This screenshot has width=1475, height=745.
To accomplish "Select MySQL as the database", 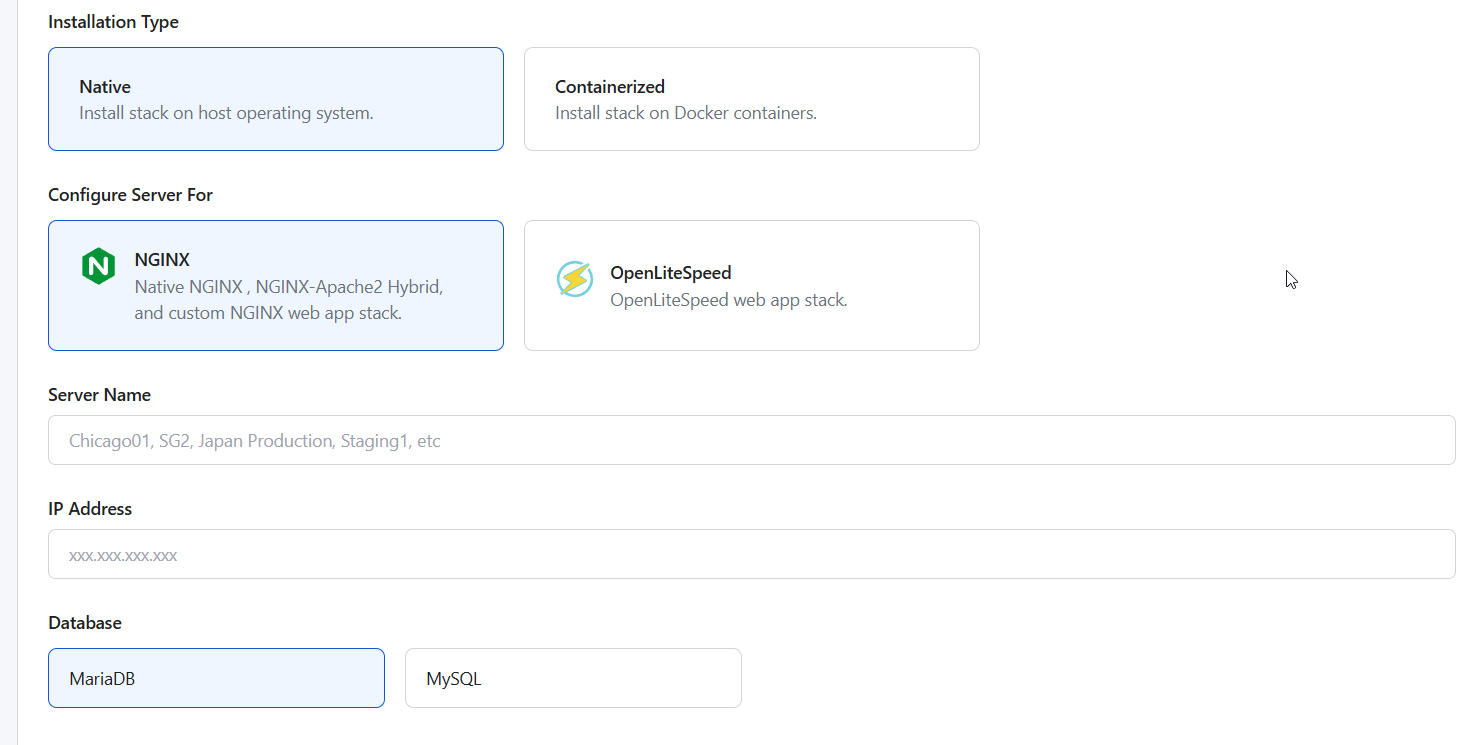I will (573, 678).
